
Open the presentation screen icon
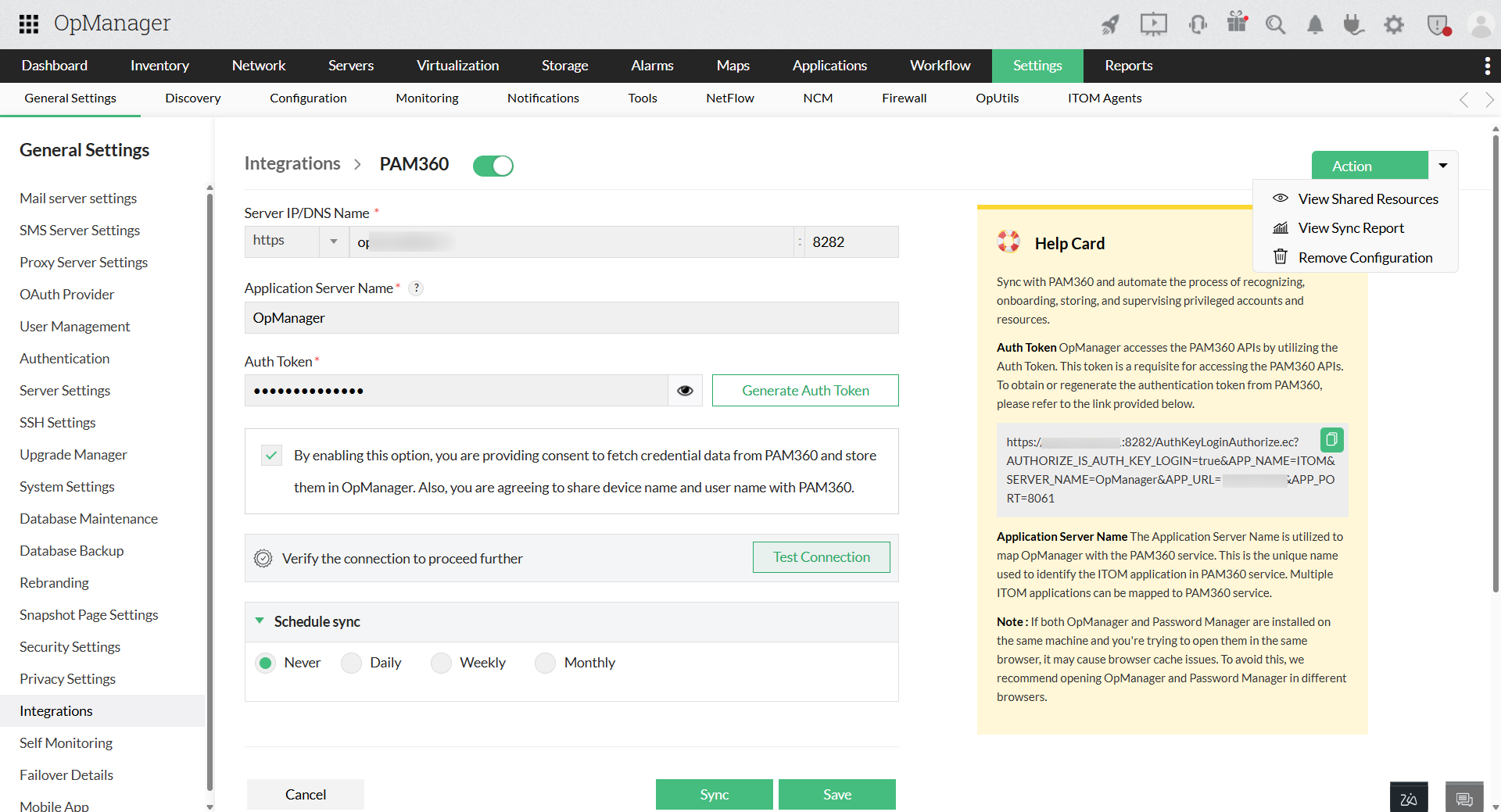pyautogui.click(x=1153, y=24)
